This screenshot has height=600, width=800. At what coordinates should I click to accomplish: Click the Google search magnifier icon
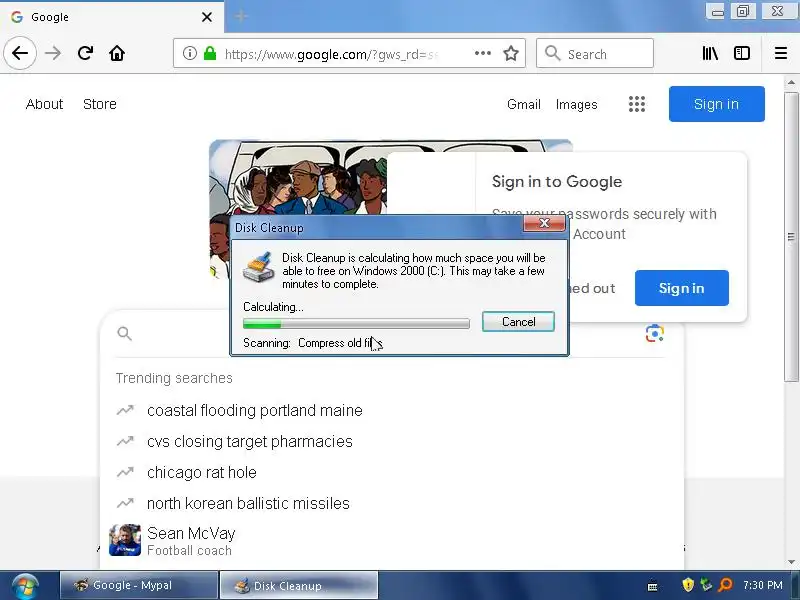pos(124,334)
